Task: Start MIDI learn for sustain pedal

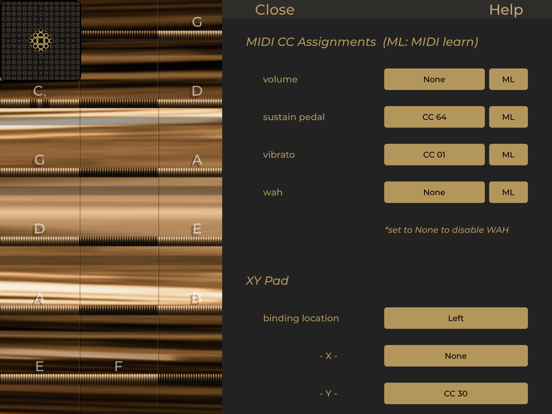Action: (x=508, y=117)
